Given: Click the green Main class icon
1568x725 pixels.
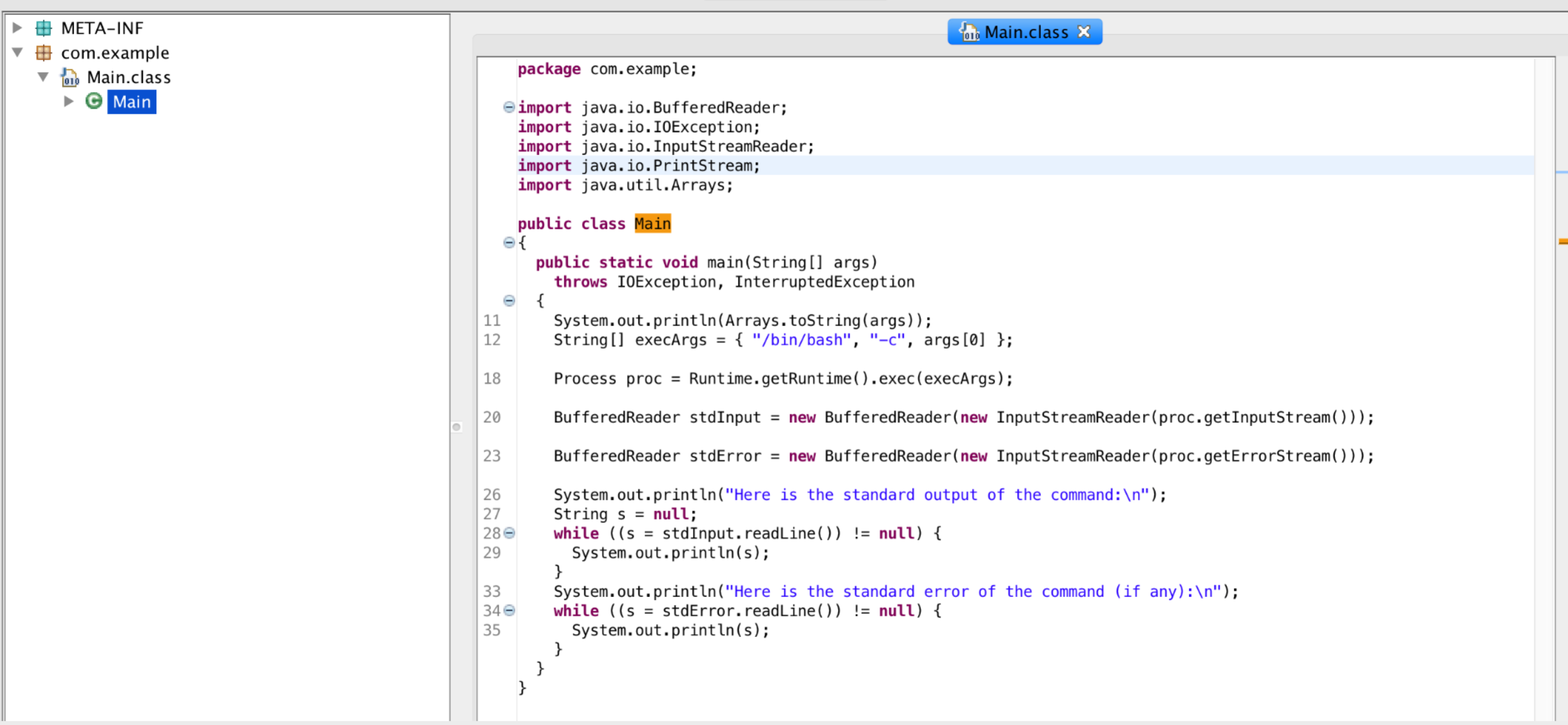Looking at the screenshot, I should (94, 101).
